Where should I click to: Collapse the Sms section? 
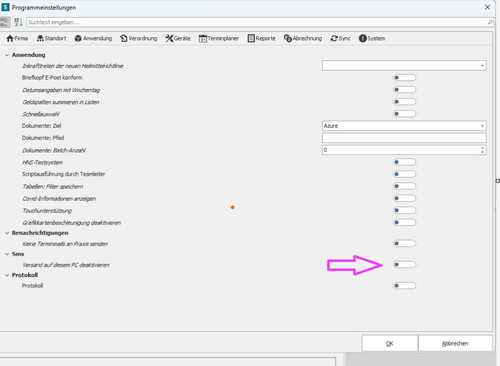(7, 254)
